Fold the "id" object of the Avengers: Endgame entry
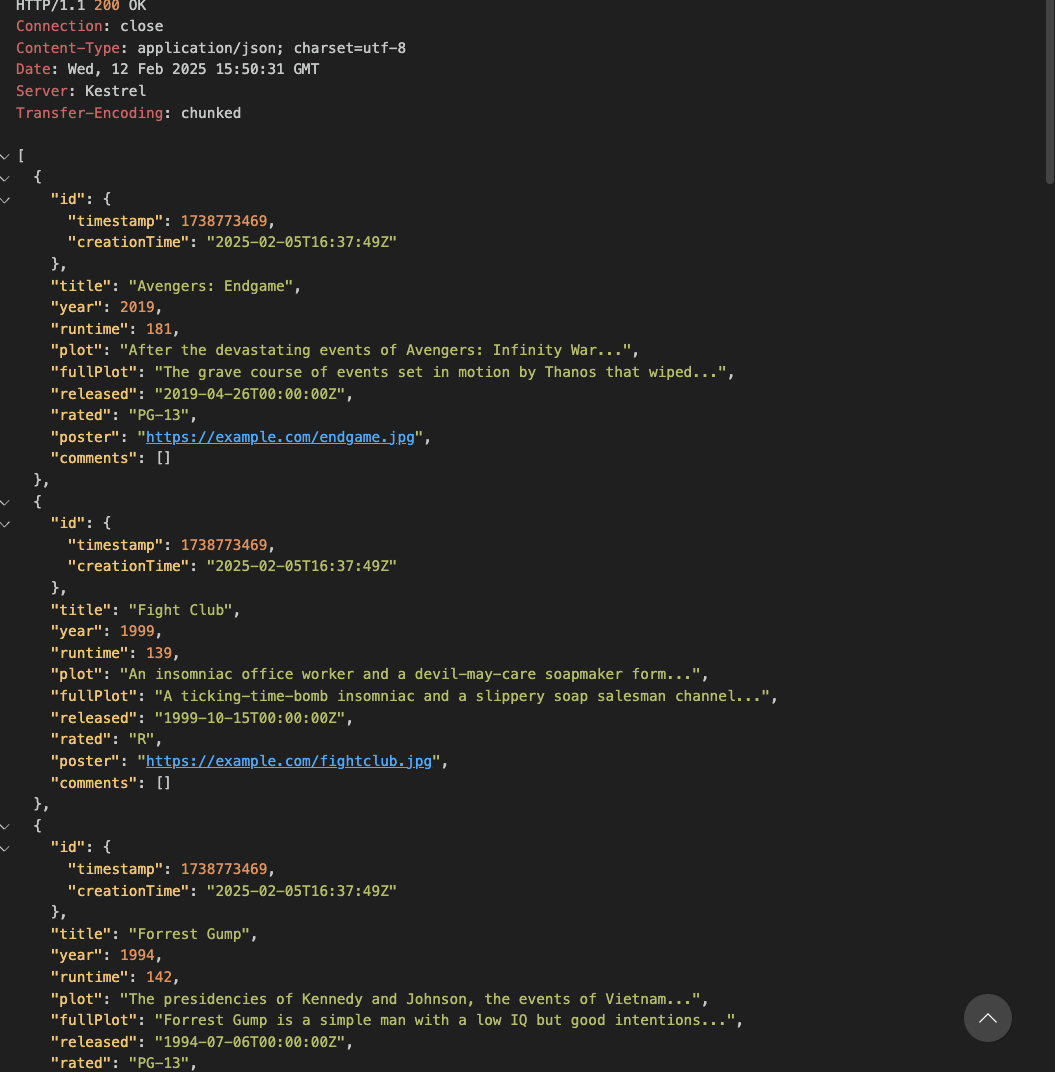1055x1072 pixels. (x=5, y=200)
